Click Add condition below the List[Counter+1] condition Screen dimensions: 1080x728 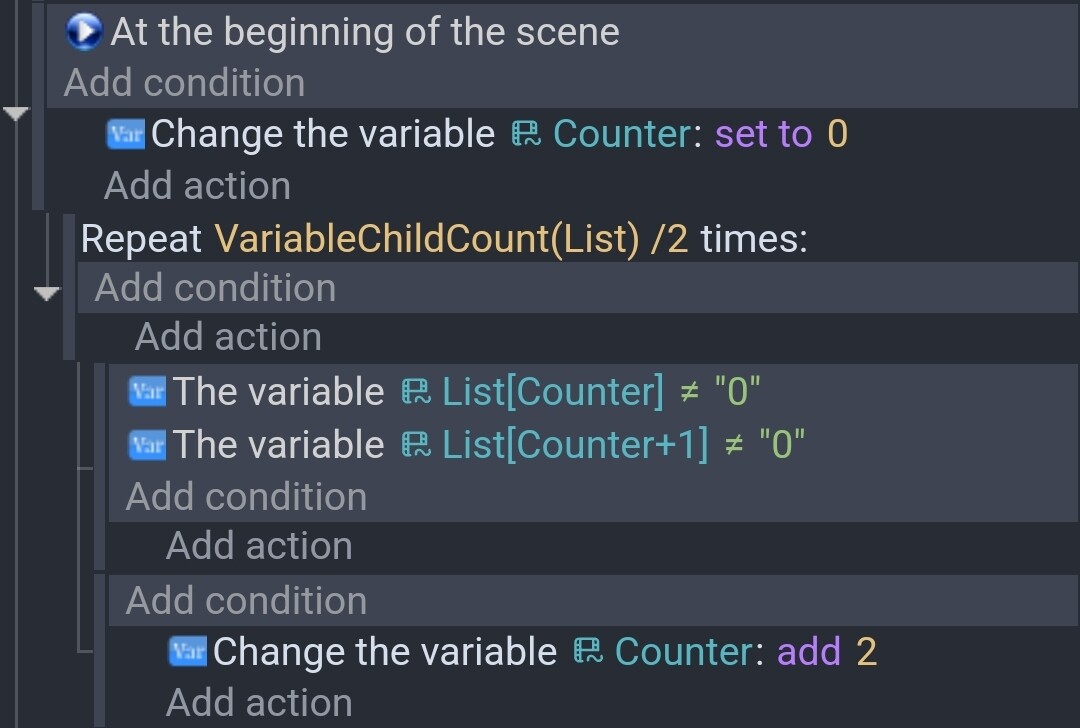(247, 497)
